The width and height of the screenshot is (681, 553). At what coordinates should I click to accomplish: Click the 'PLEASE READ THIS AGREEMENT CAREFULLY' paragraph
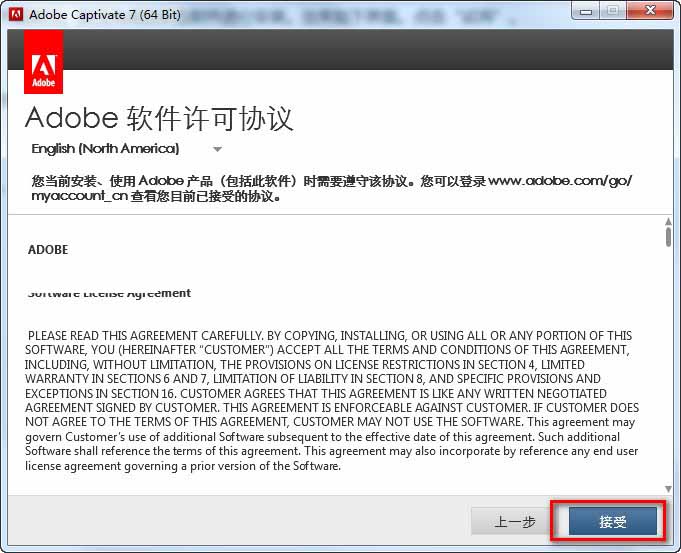coord(332,401)
